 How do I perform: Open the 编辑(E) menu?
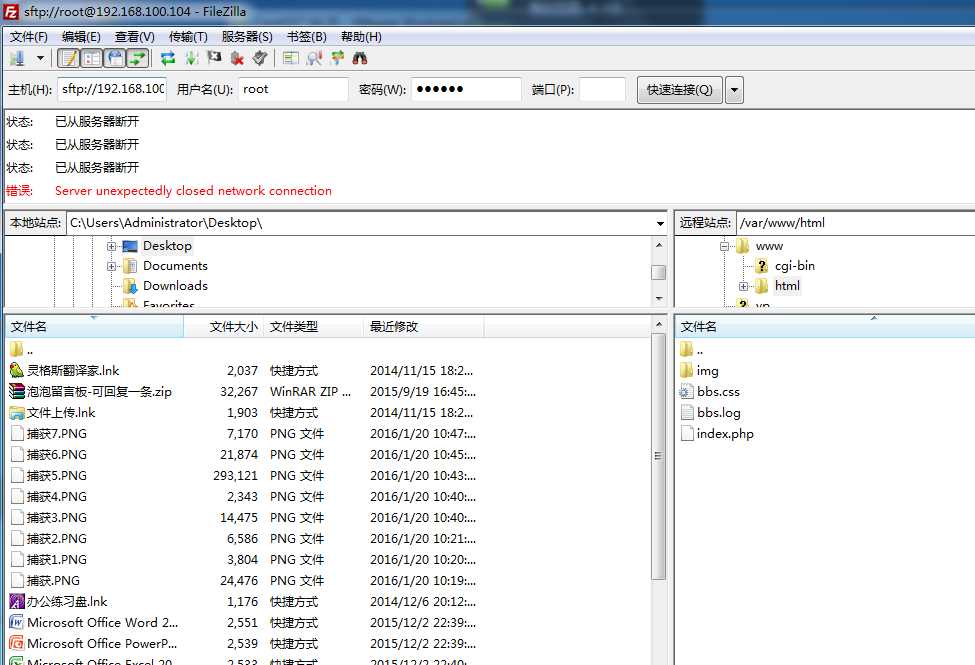81,37
